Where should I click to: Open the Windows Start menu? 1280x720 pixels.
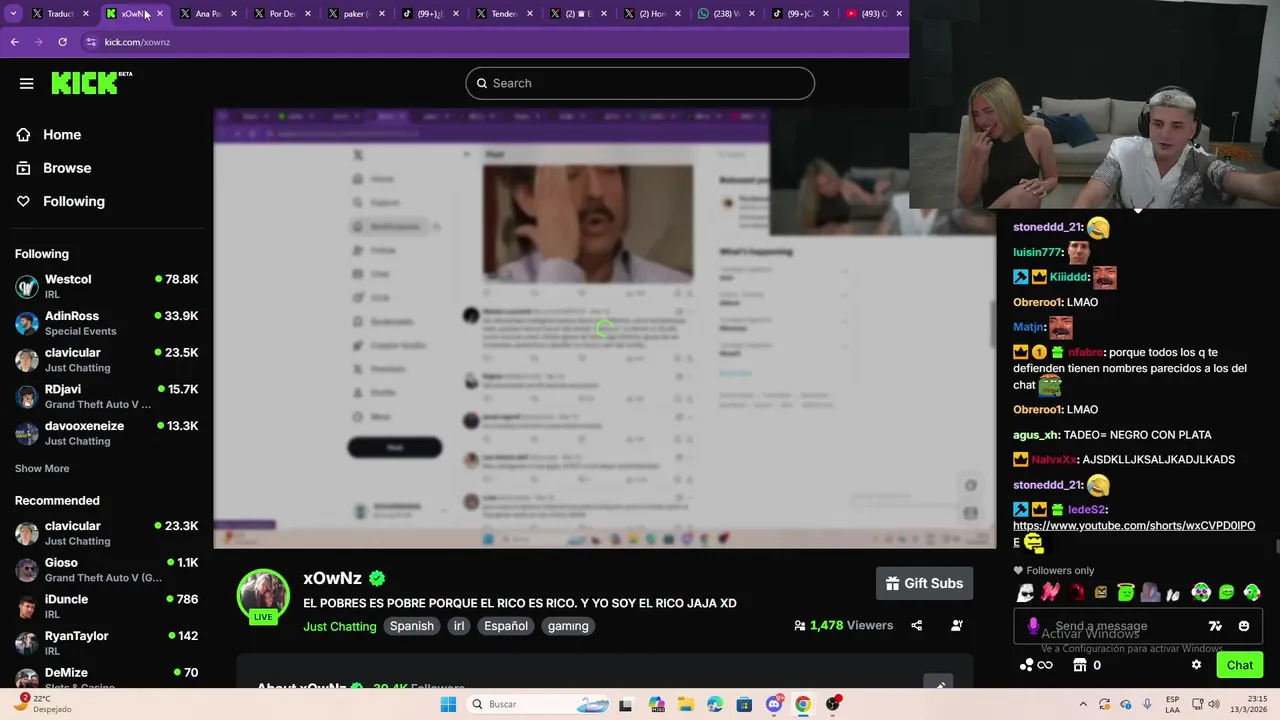click(448, 704)
